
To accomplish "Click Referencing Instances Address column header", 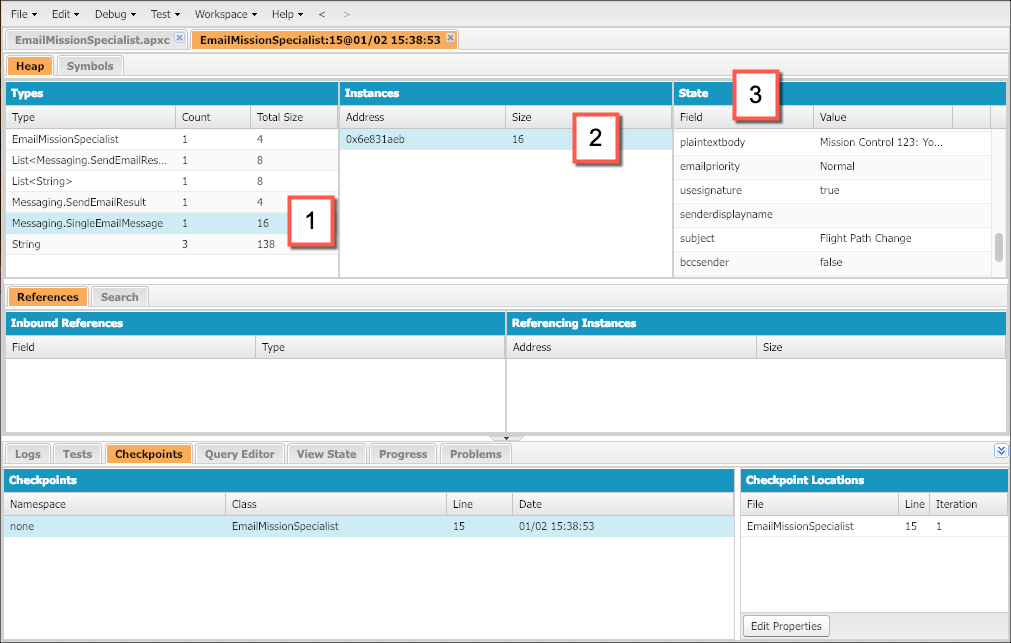I will pos(631,347).
